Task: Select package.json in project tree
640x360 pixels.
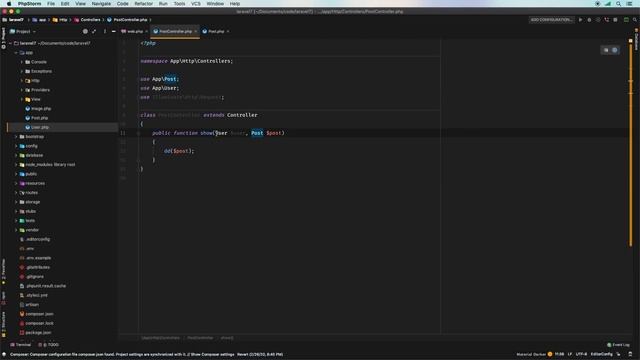Action: 38,333
